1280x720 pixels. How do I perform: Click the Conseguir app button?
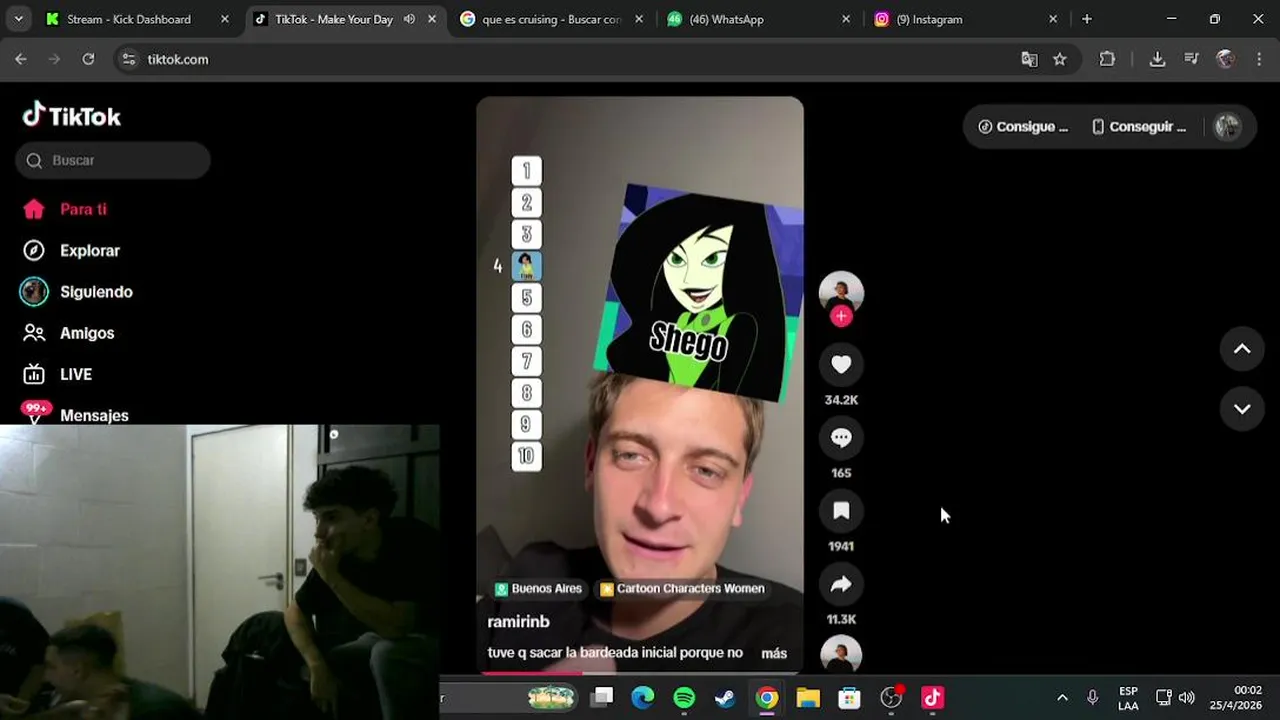(x=1139, y=127)
